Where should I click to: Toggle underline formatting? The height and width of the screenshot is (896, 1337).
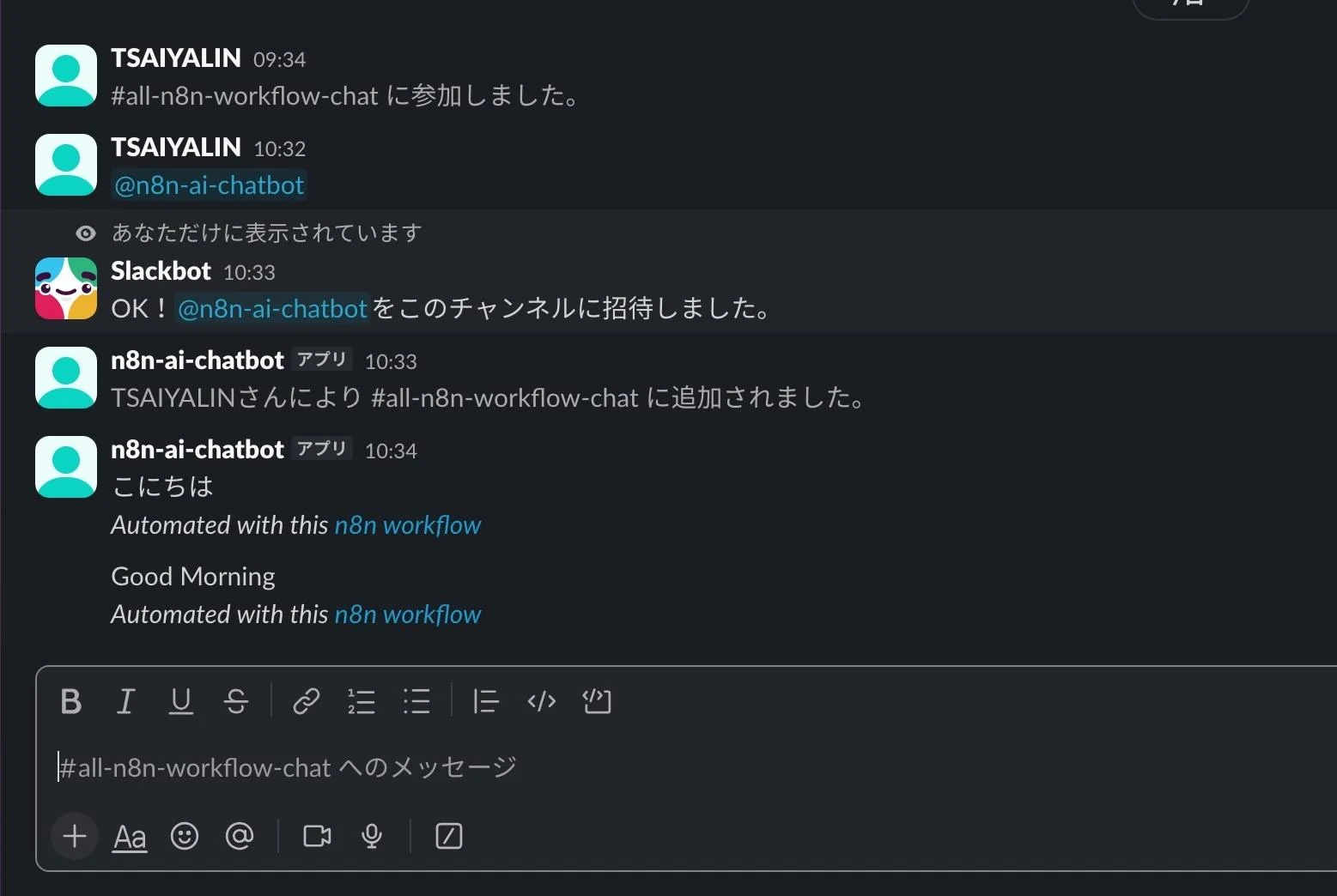pos(180,702)
